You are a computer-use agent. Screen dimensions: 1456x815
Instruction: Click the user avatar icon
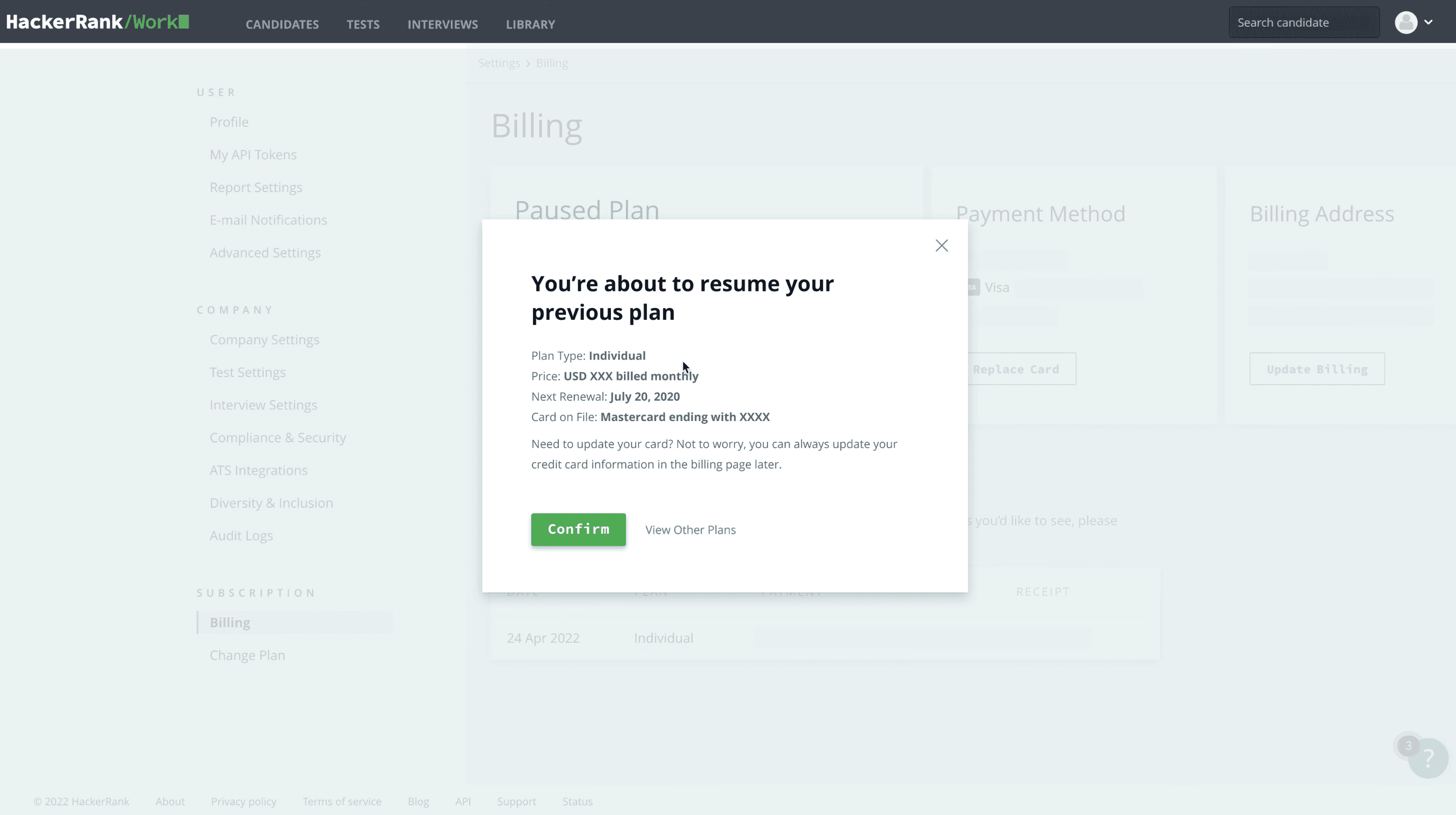pos(1406,23)
